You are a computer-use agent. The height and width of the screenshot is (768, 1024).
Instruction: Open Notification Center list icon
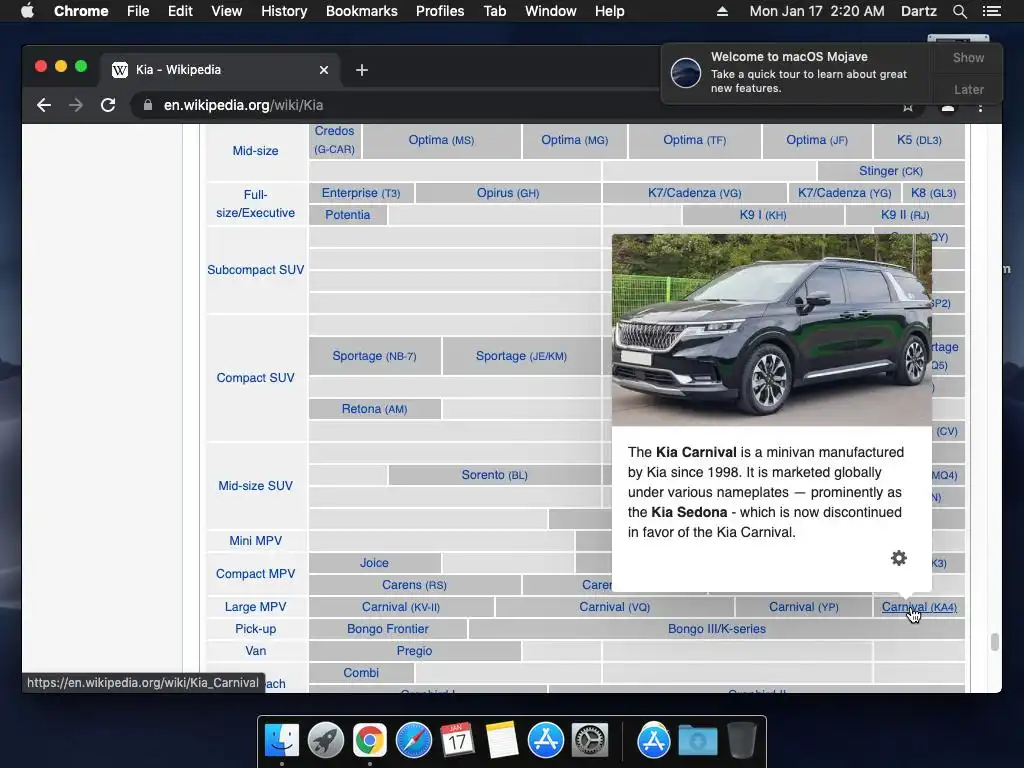(x=991, y=11)
